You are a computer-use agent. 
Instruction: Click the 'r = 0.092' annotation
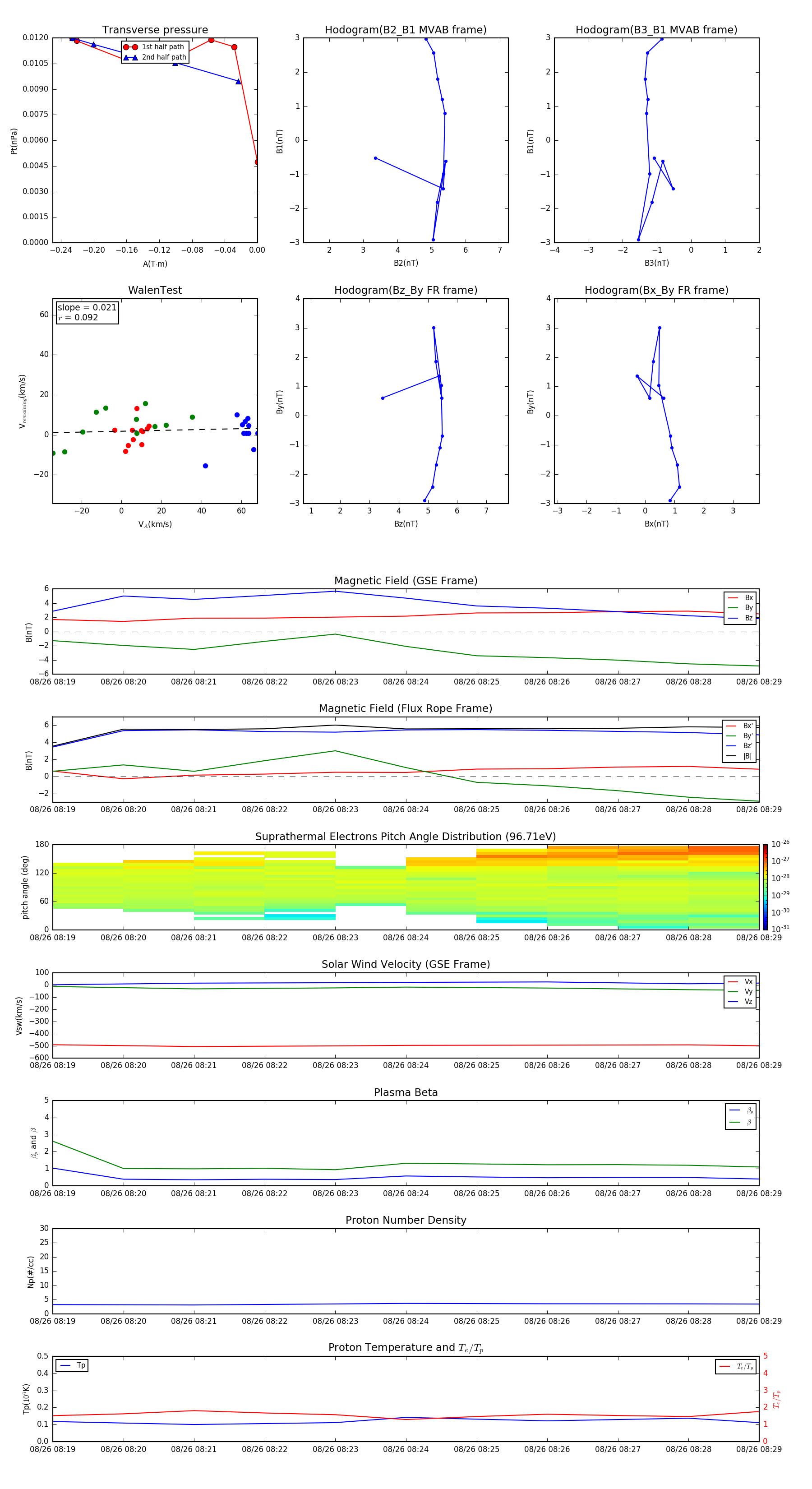78,317
